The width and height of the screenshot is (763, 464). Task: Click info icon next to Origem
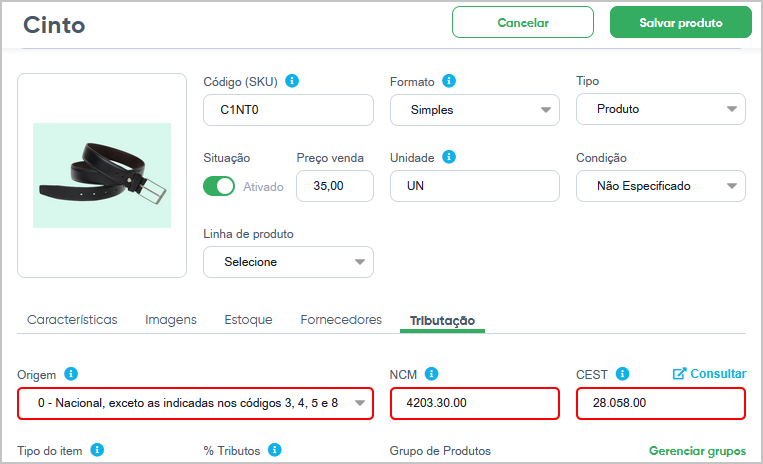tap(71, 374)
